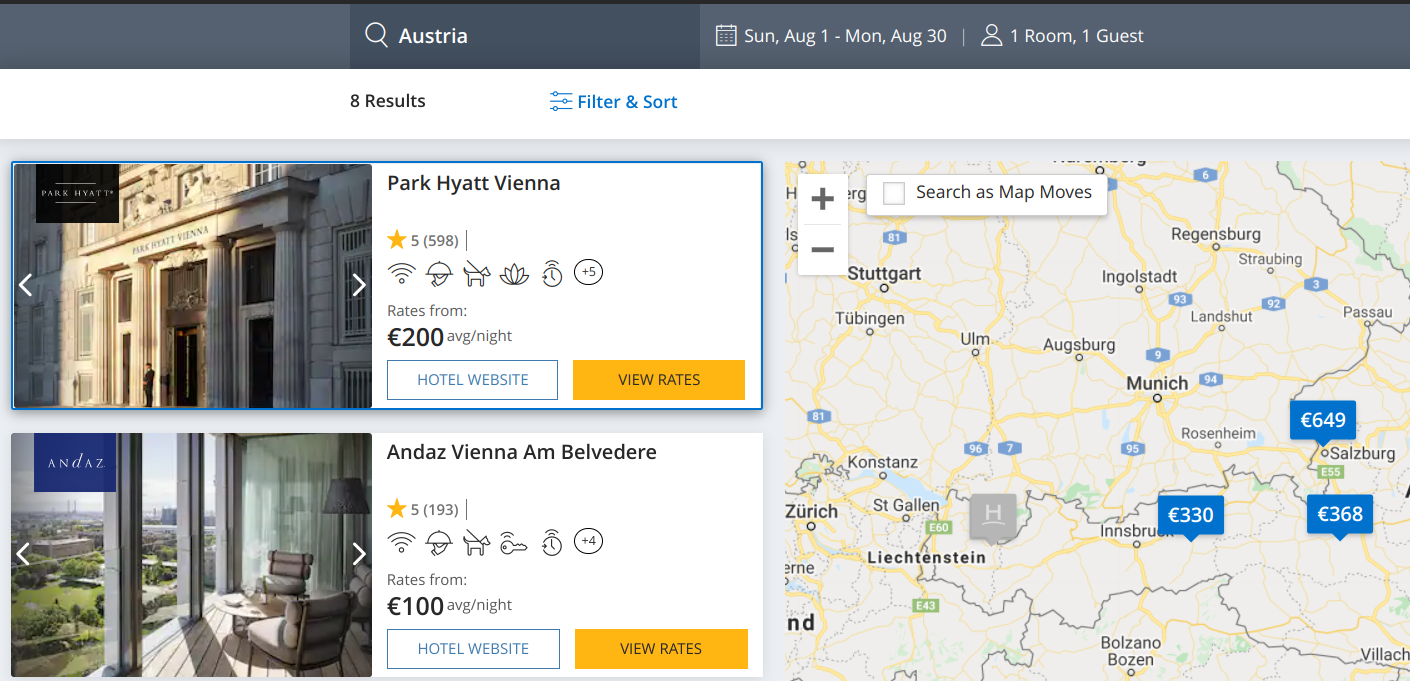Click Andaz Vienna digital key icon
Viewport: 1410px width, 681px height.
tap(514, 542)
